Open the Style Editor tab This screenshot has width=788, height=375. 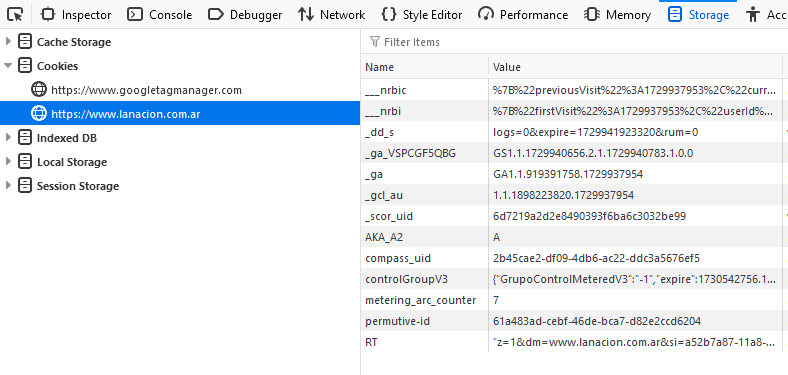[x=422, y=15]
